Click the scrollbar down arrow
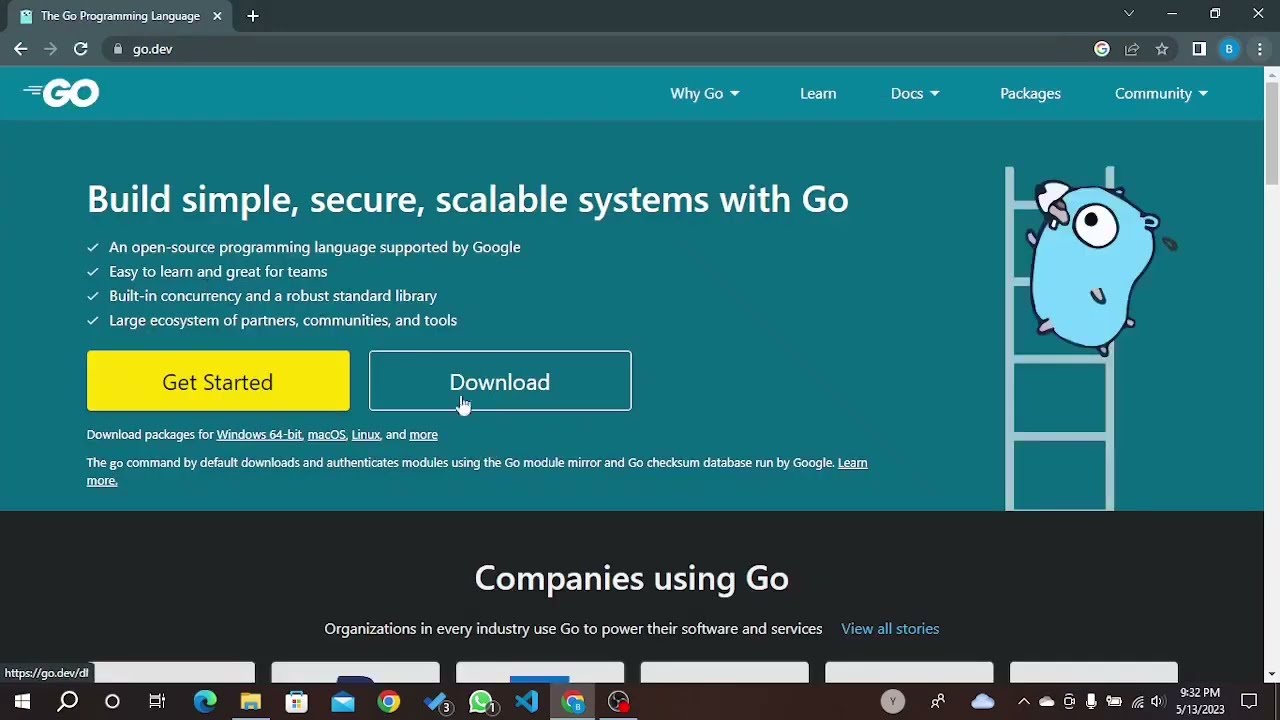The image size is (1280, 720). coord(1272,676)
